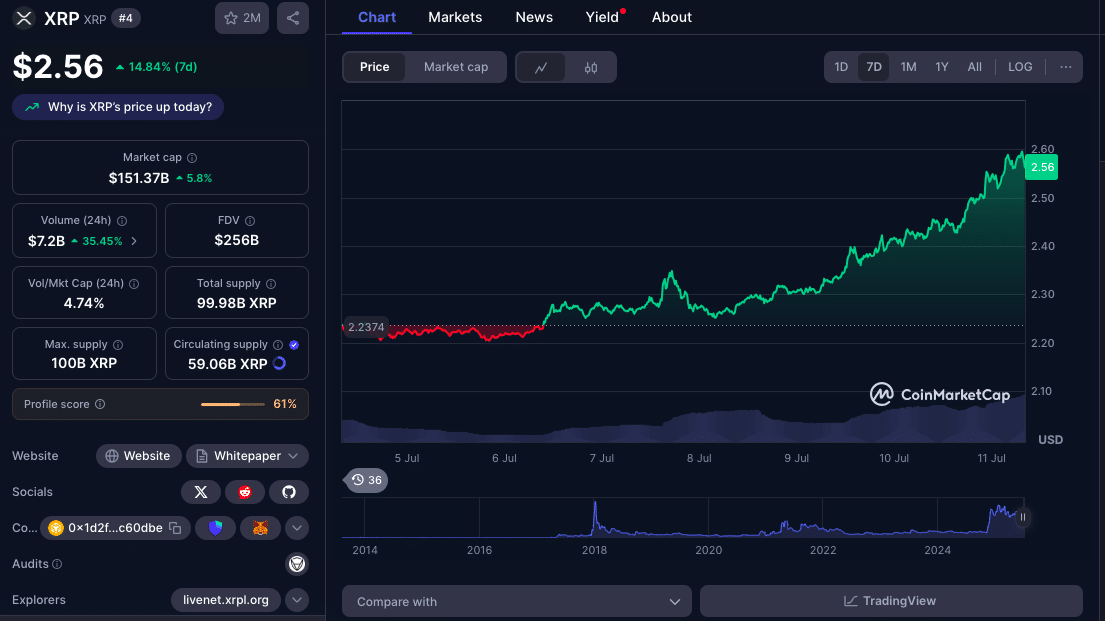Toggle chart to Market cap view
The width and height of the screenshot is (1105, 621).
pos(456,67)
